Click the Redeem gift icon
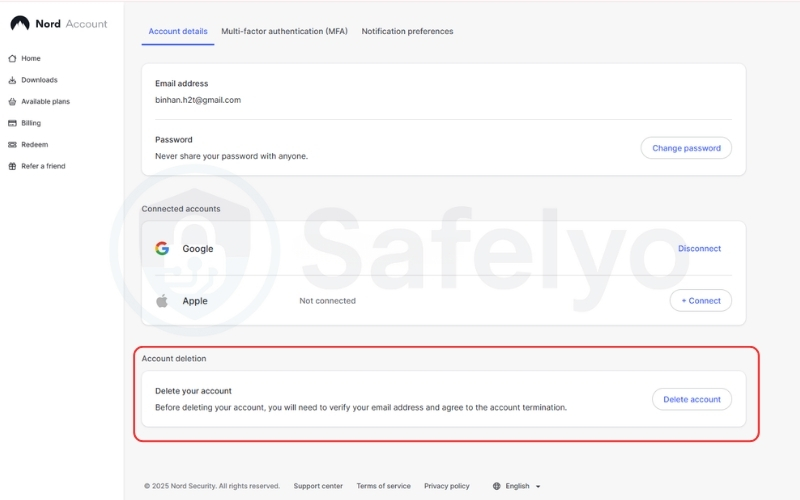Image resolution: width=800 pixels, height=500 pixels. (12, 145)
